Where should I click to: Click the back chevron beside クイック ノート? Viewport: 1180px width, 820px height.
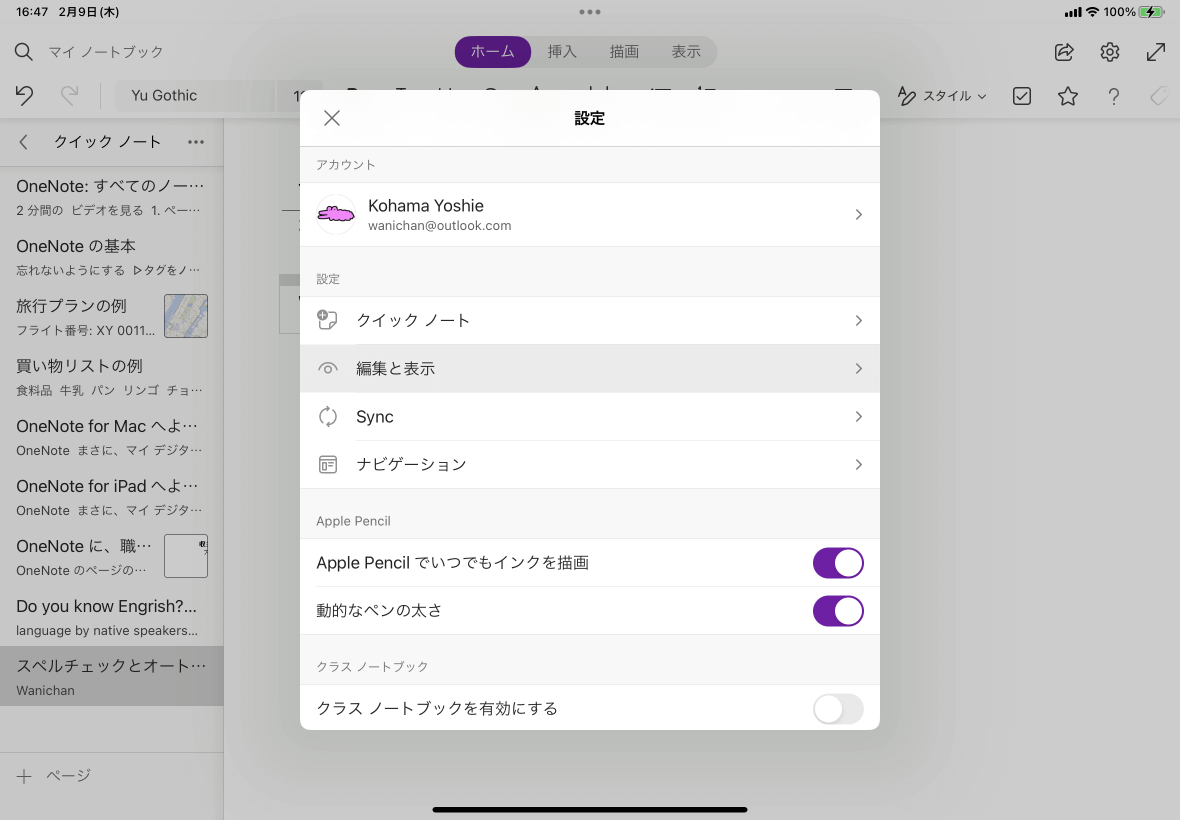coord(23,142)
